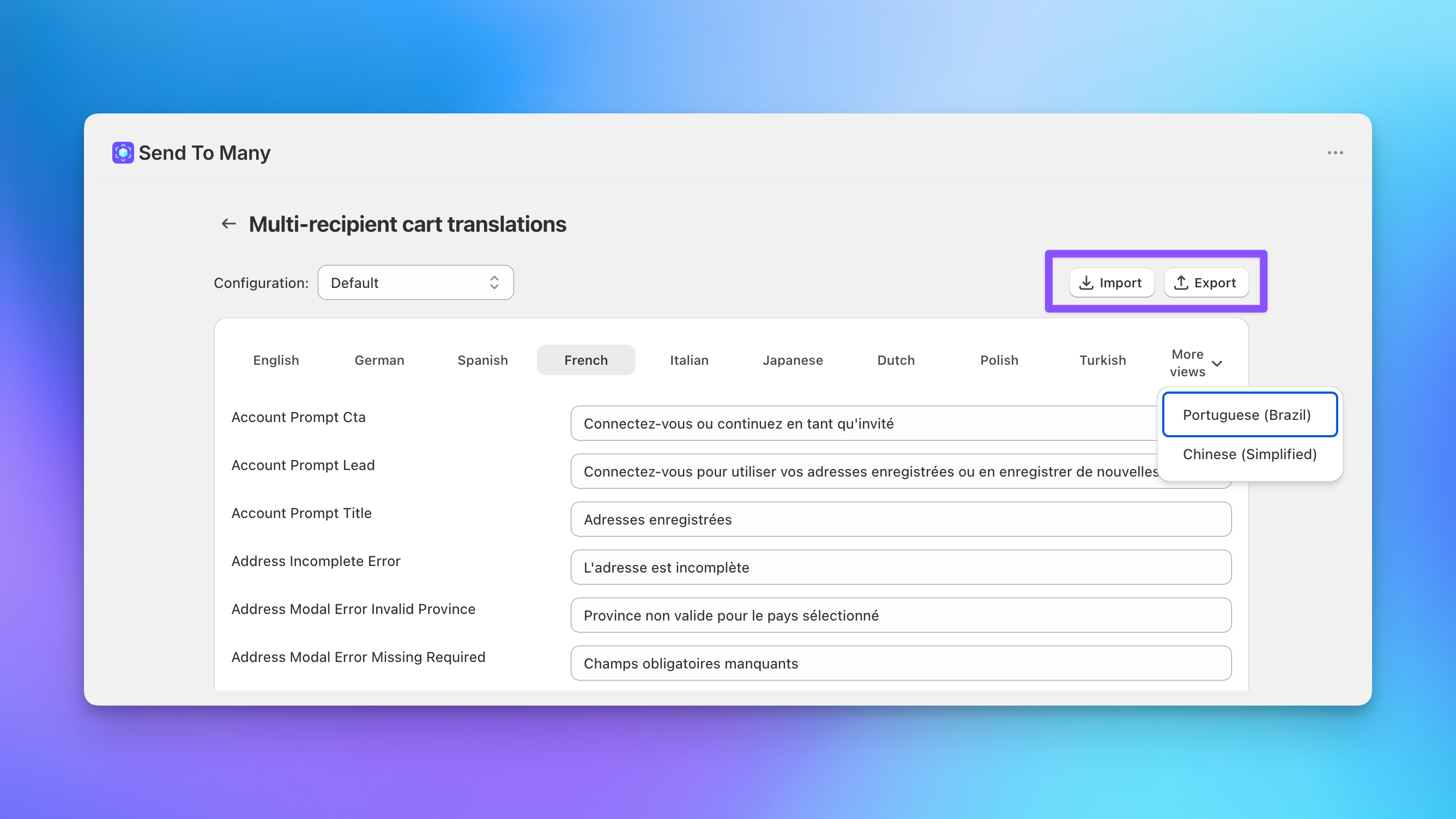The width and height of the screenshot is (1456, 819).
Task: Select the French tab
Action: coord(586,360)
